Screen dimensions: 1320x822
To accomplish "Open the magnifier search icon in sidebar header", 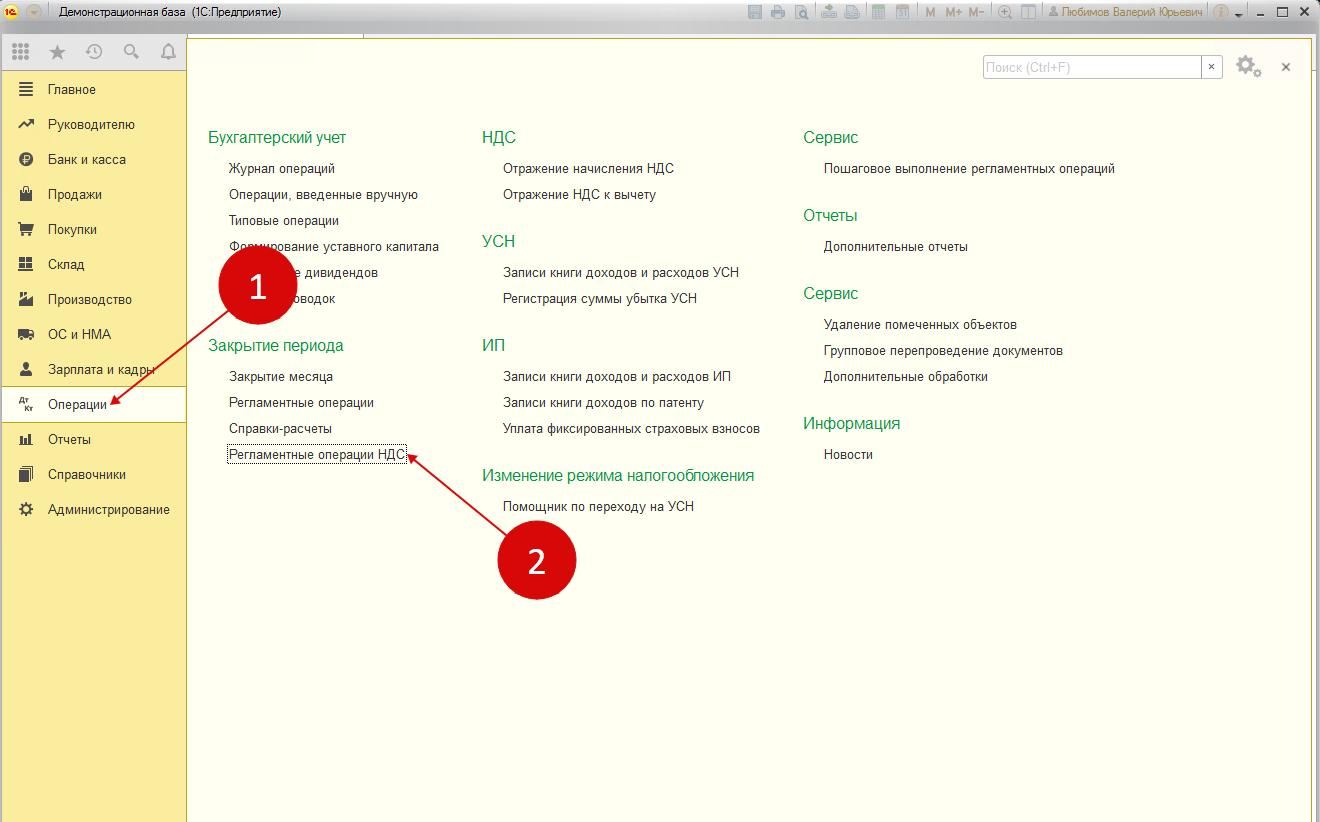I will pyautogui.click(x=131, y=52).
